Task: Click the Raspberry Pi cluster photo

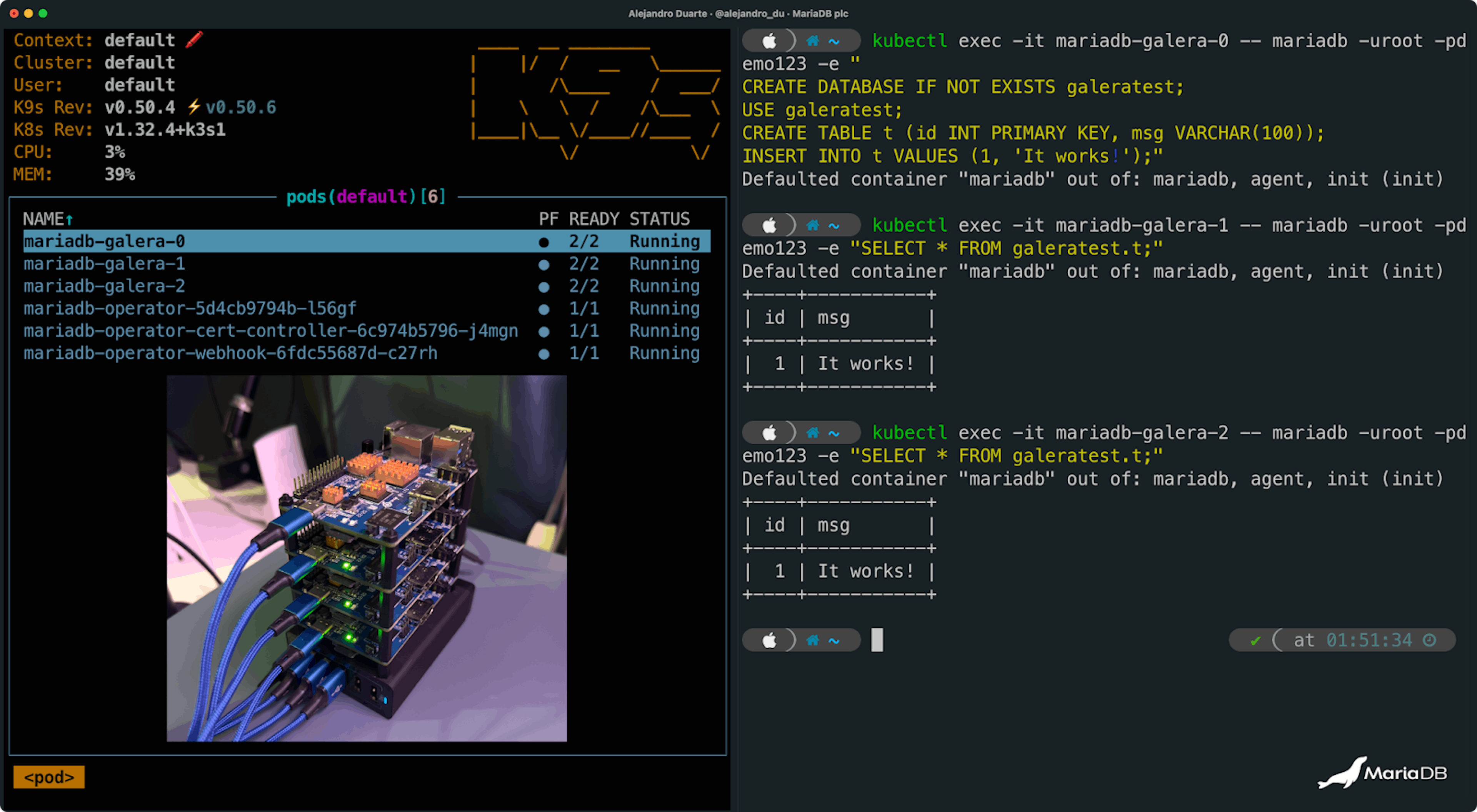Action: [367, 558]
